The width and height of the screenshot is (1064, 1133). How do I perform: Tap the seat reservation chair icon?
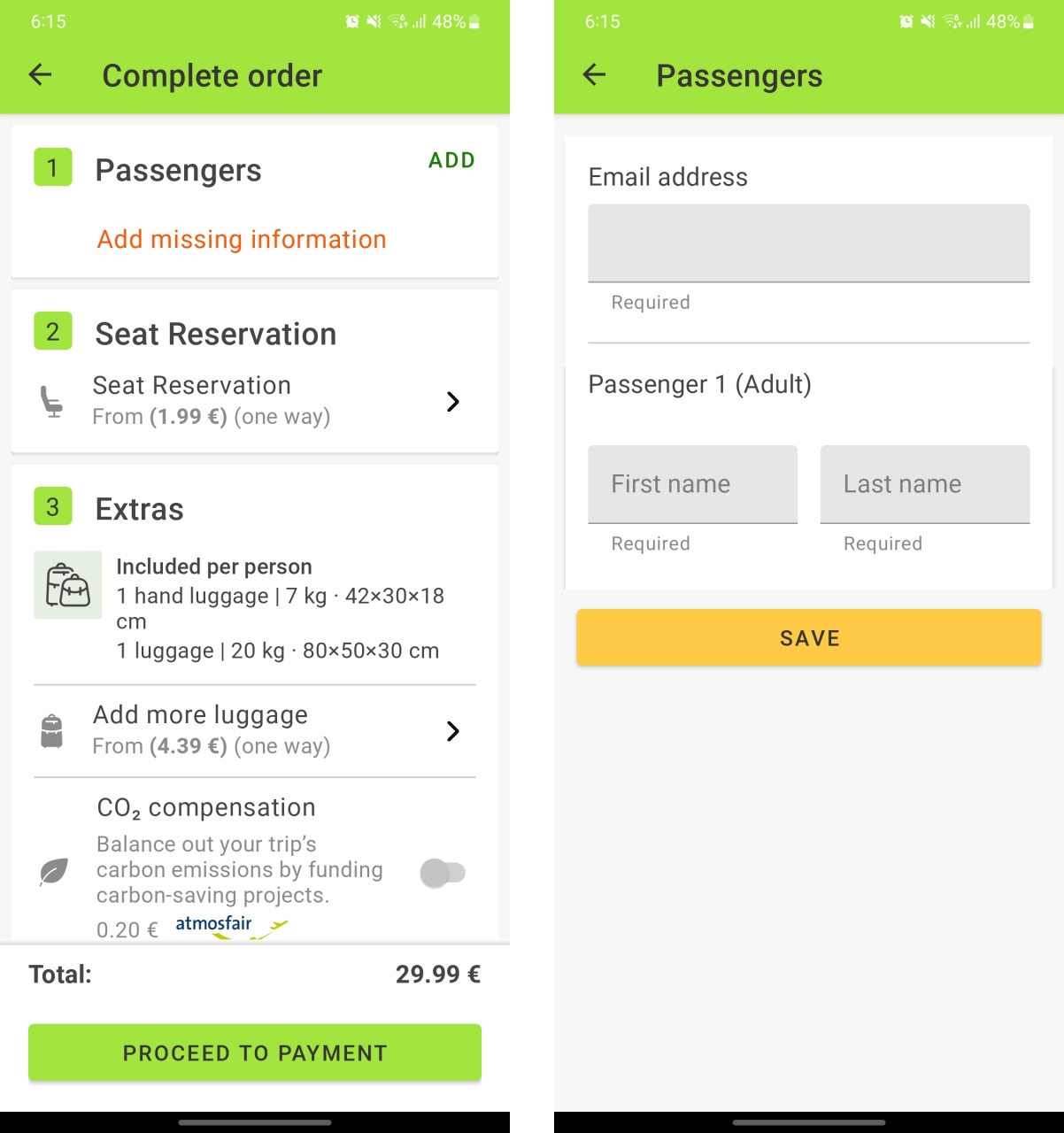coord(52,402)
